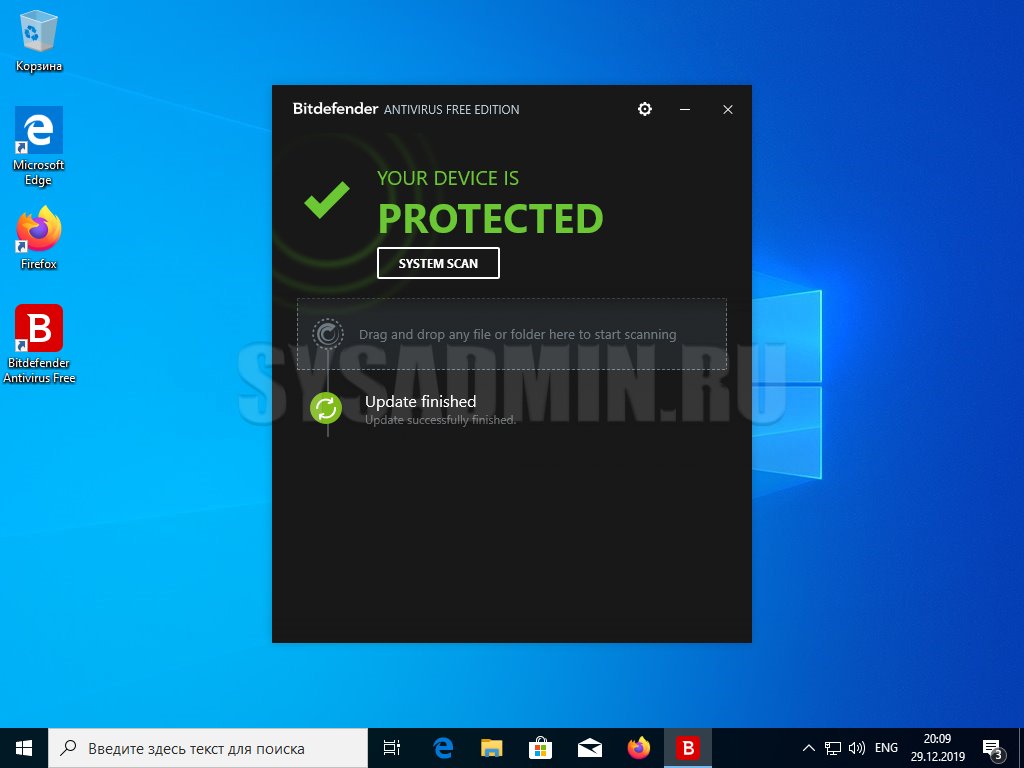Minimize the Bitdefender window
1024x768 pixels.
(685, 109)
